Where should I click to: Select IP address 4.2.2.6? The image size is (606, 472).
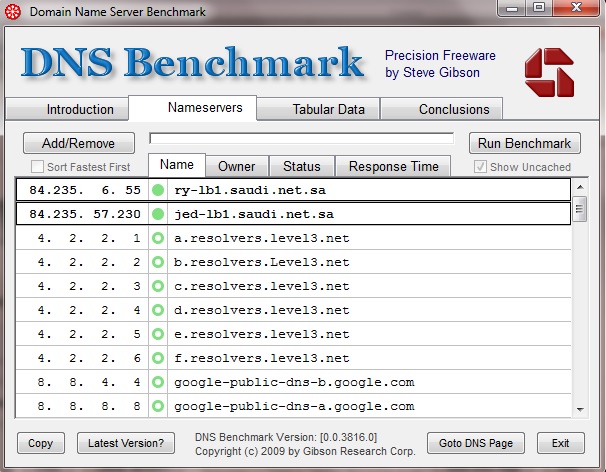(x=89, y=358)
